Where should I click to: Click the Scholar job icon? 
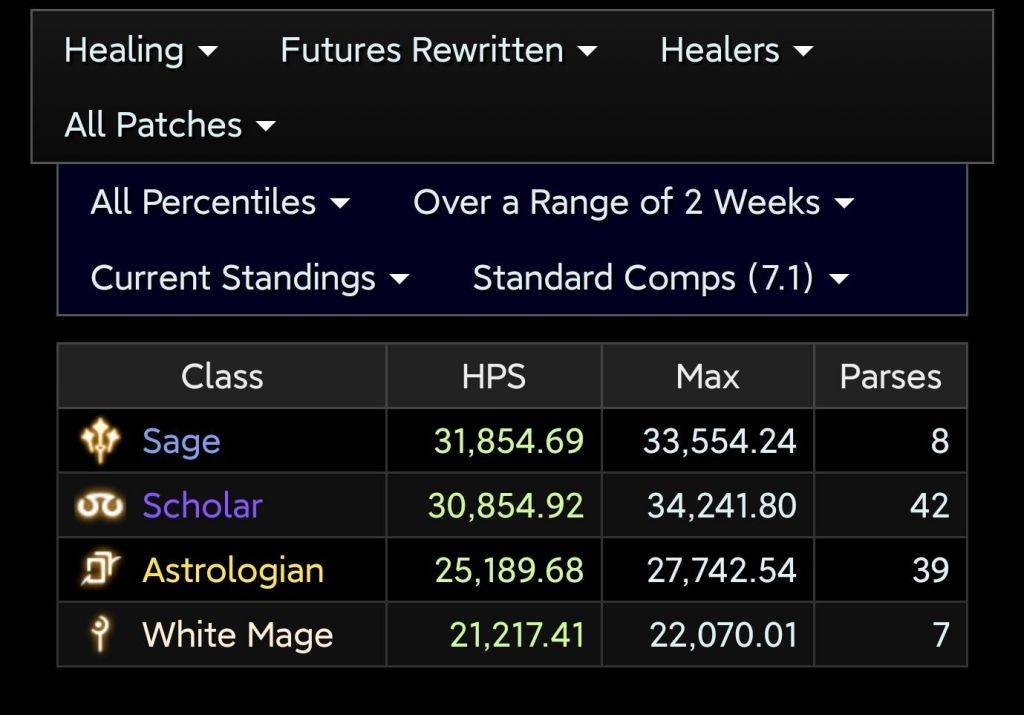(x=100, y=506)
